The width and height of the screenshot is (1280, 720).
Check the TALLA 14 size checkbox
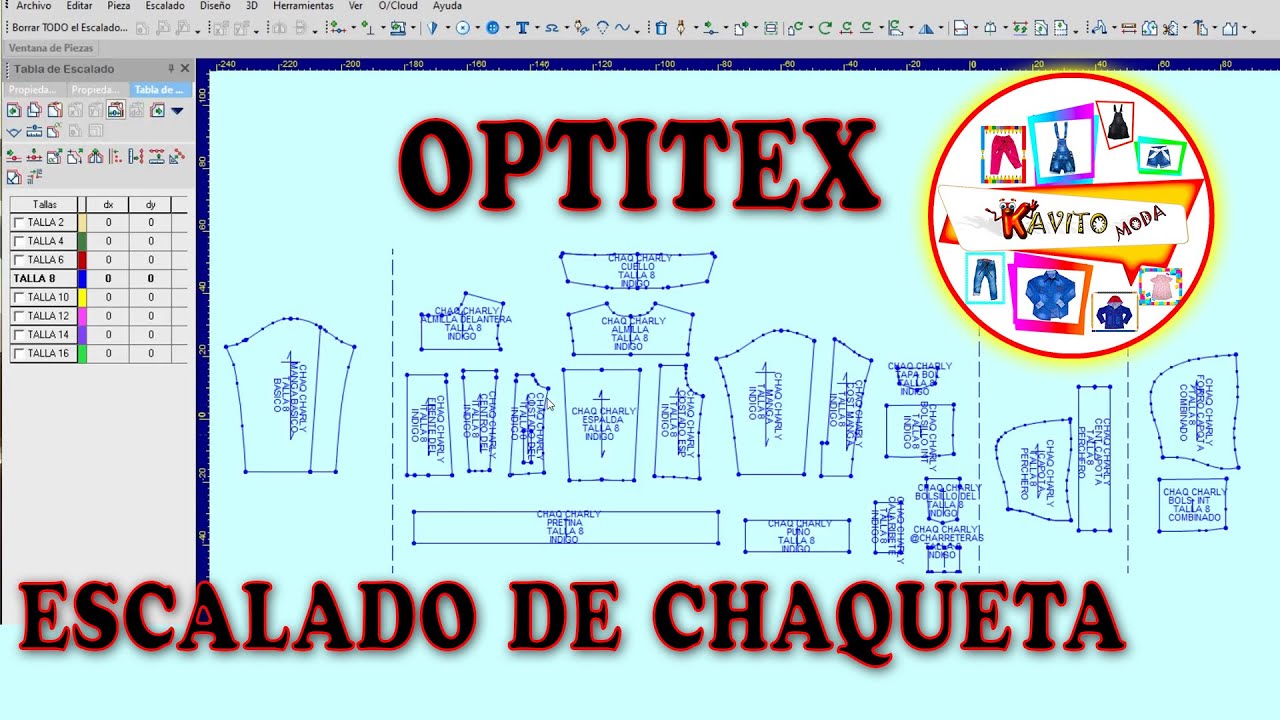18,335
